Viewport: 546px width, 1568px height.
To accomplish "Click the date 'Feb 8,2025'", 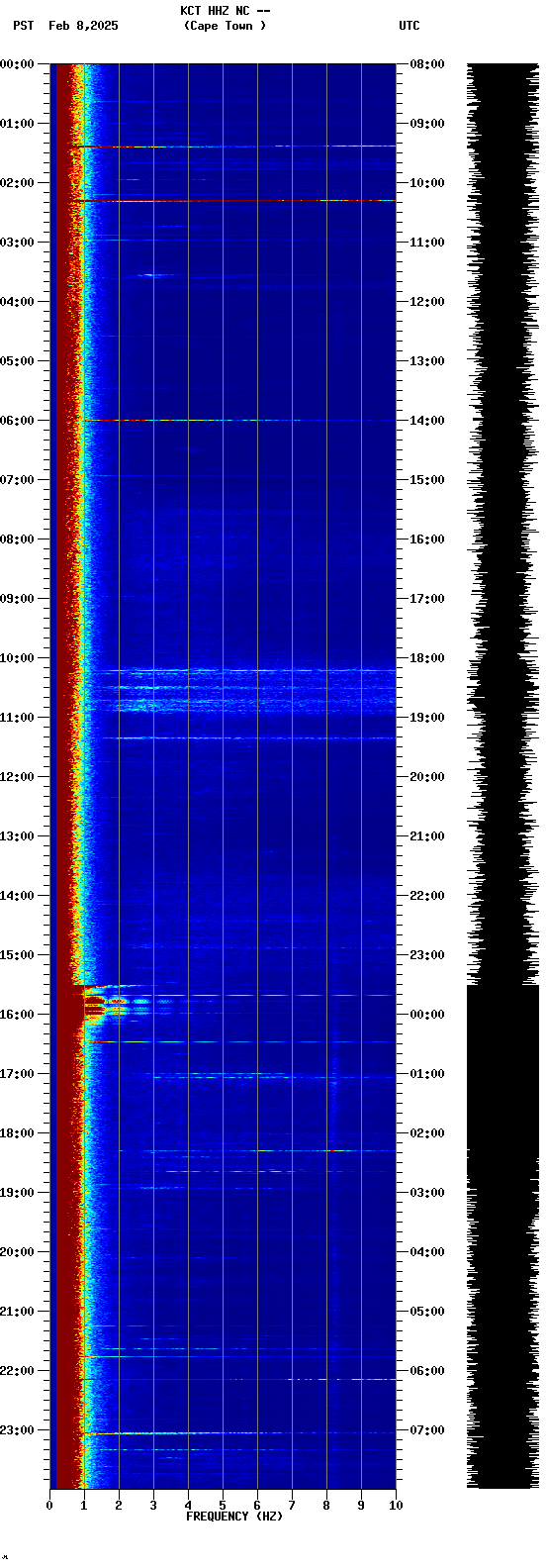I will 83,26.
